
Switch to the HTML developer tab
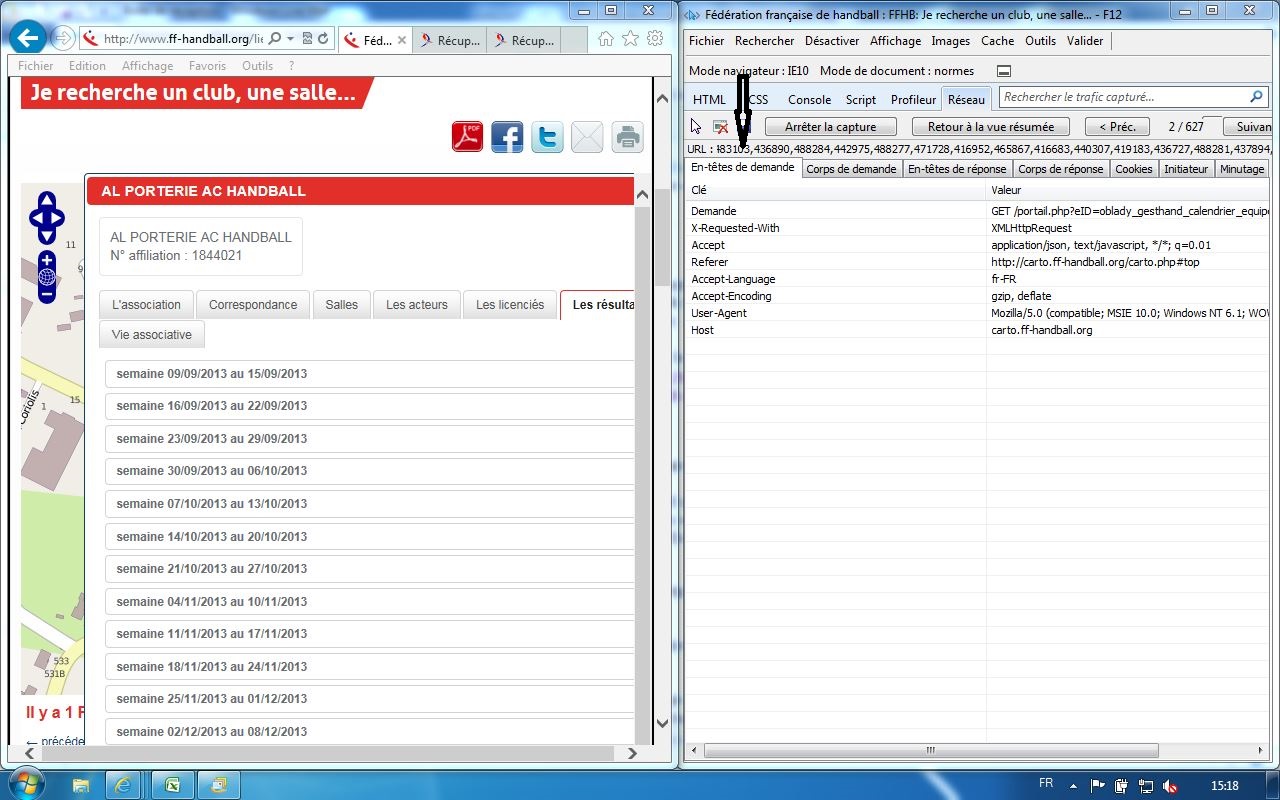click(710, 99)
